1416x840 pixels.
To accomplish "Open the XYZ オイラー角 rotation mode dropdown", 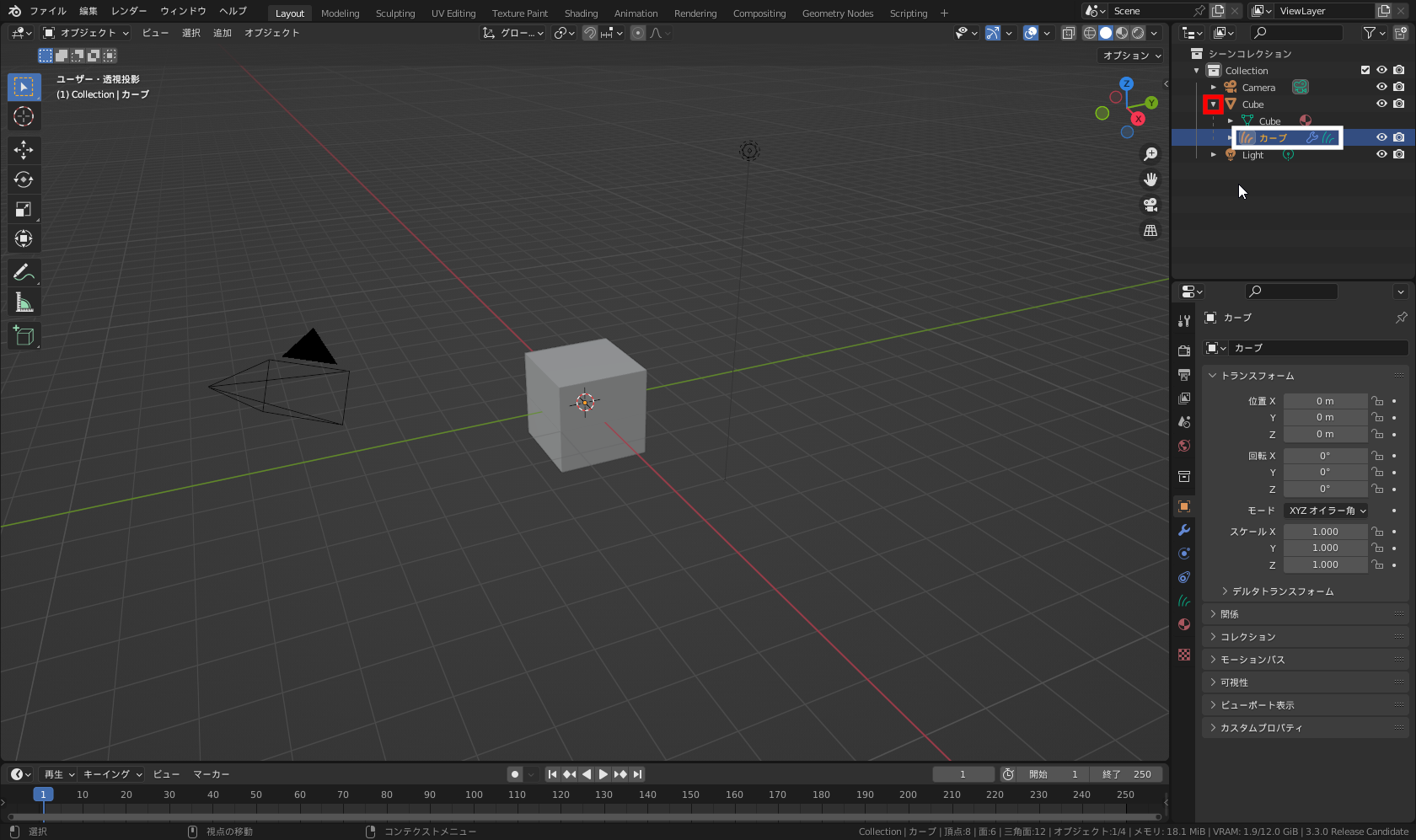I will point(1326,511).
